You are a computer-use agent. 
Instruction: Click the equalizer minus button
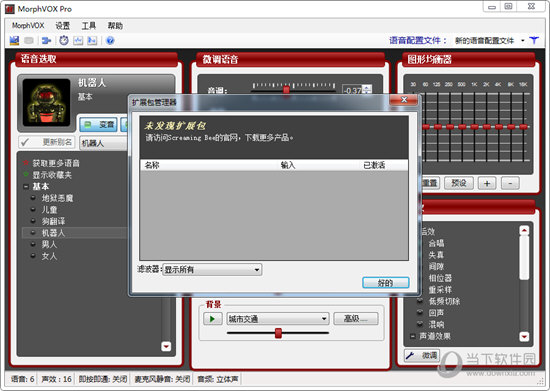click(510, 183)
